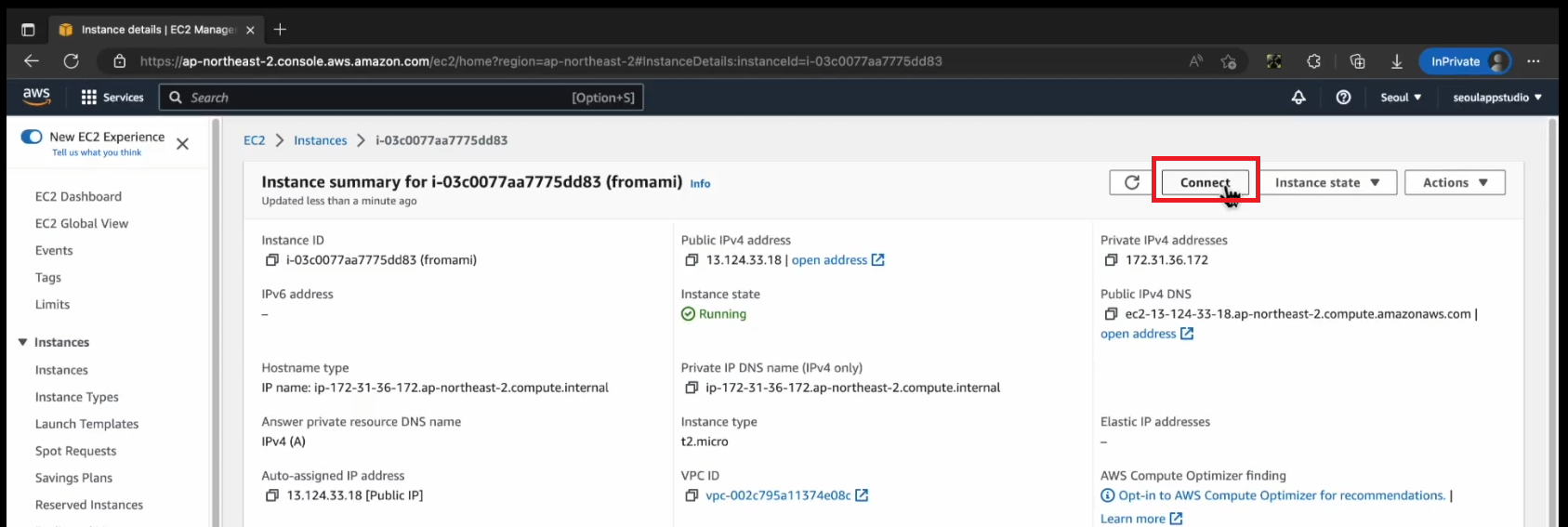Click the Info link beside summary
1568x527 pixels.
[x=700, y=184]
